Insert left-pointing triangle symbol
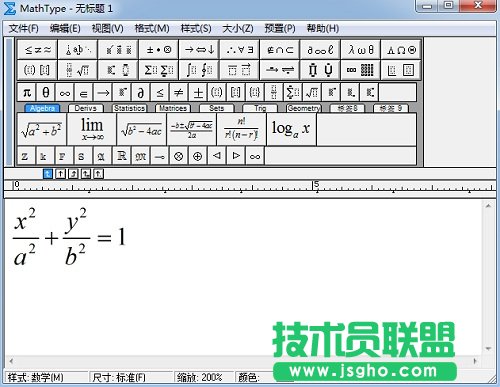The width and height of the screenshot is (500, 387). 217,156
